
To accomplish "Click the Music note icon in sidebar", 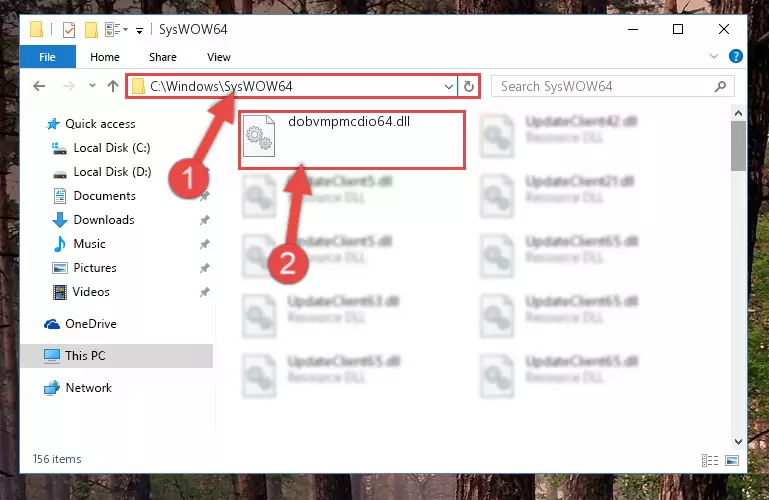I will (60, 244).
